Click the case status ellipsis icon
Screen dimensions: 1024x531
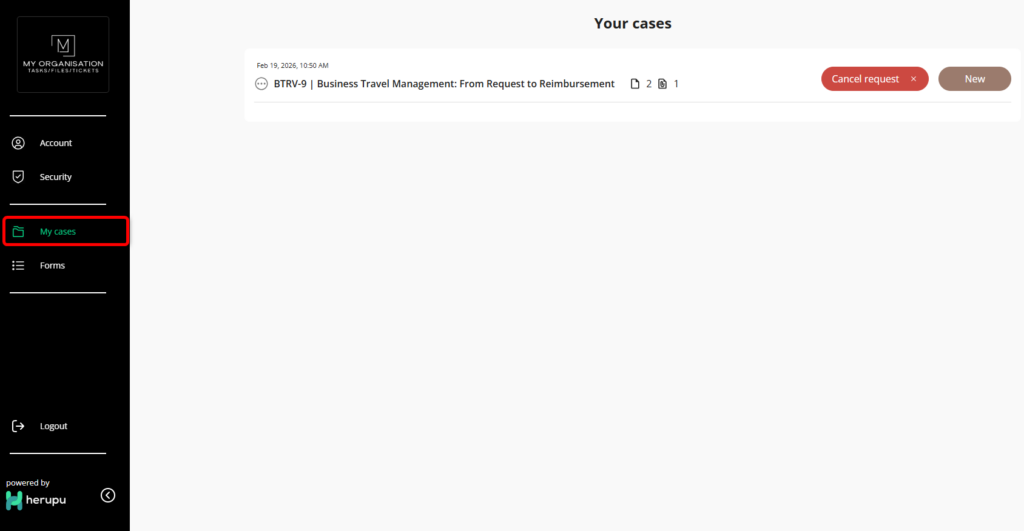262,84
